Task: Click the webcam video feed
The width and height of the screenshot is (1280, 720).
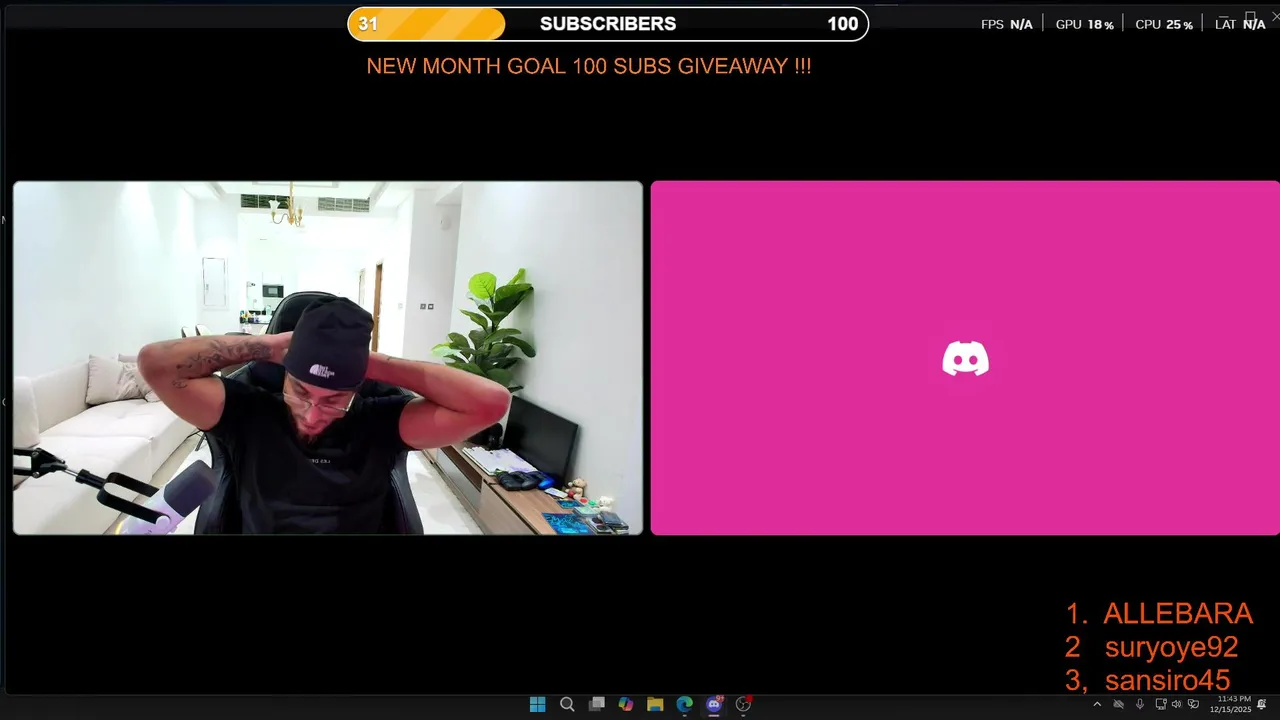Action: [x=328, y=358]
